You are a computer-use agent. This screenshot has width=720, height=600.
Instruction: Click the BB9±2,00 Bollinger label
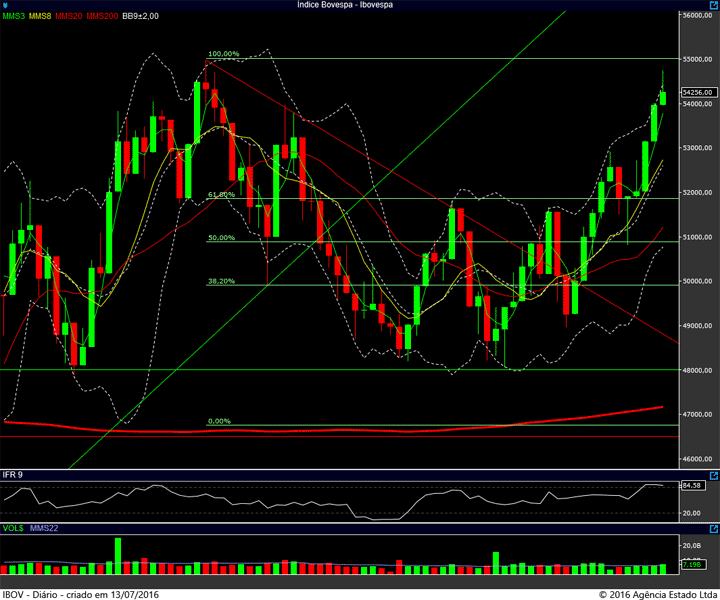[141, 16]
